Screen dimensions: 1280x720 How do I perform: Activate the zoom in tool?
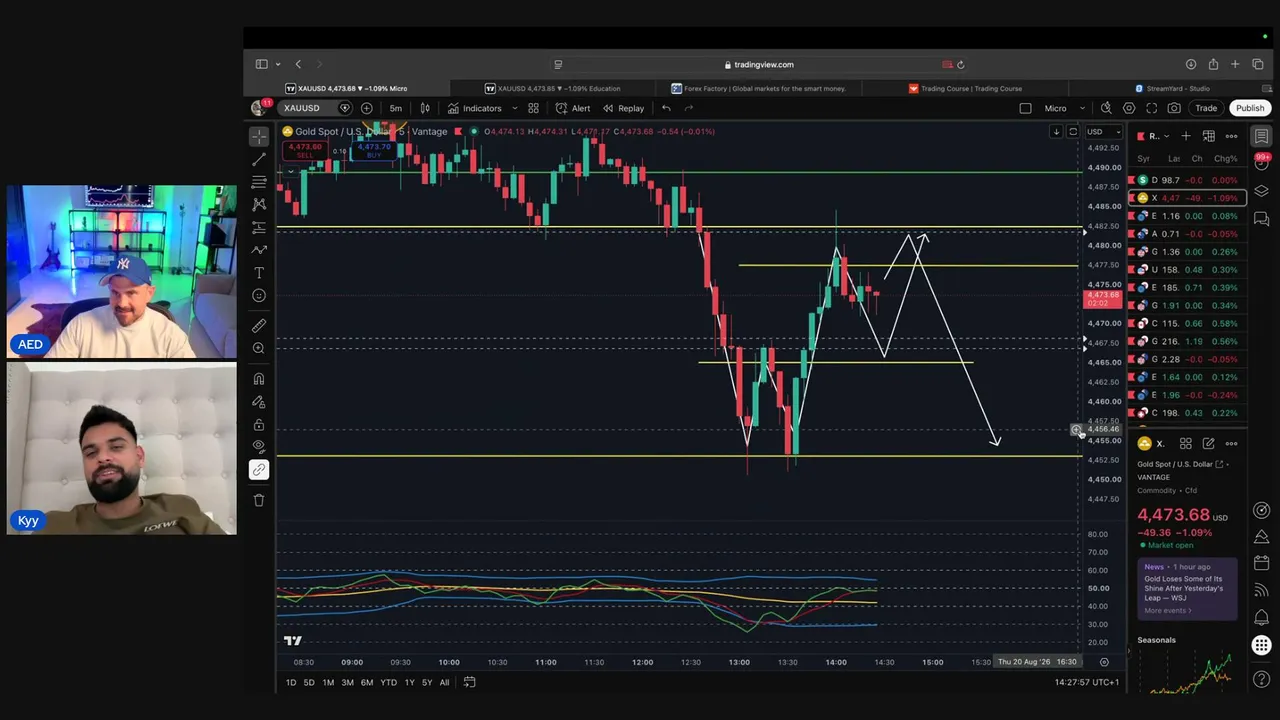[x=259, y=348]
